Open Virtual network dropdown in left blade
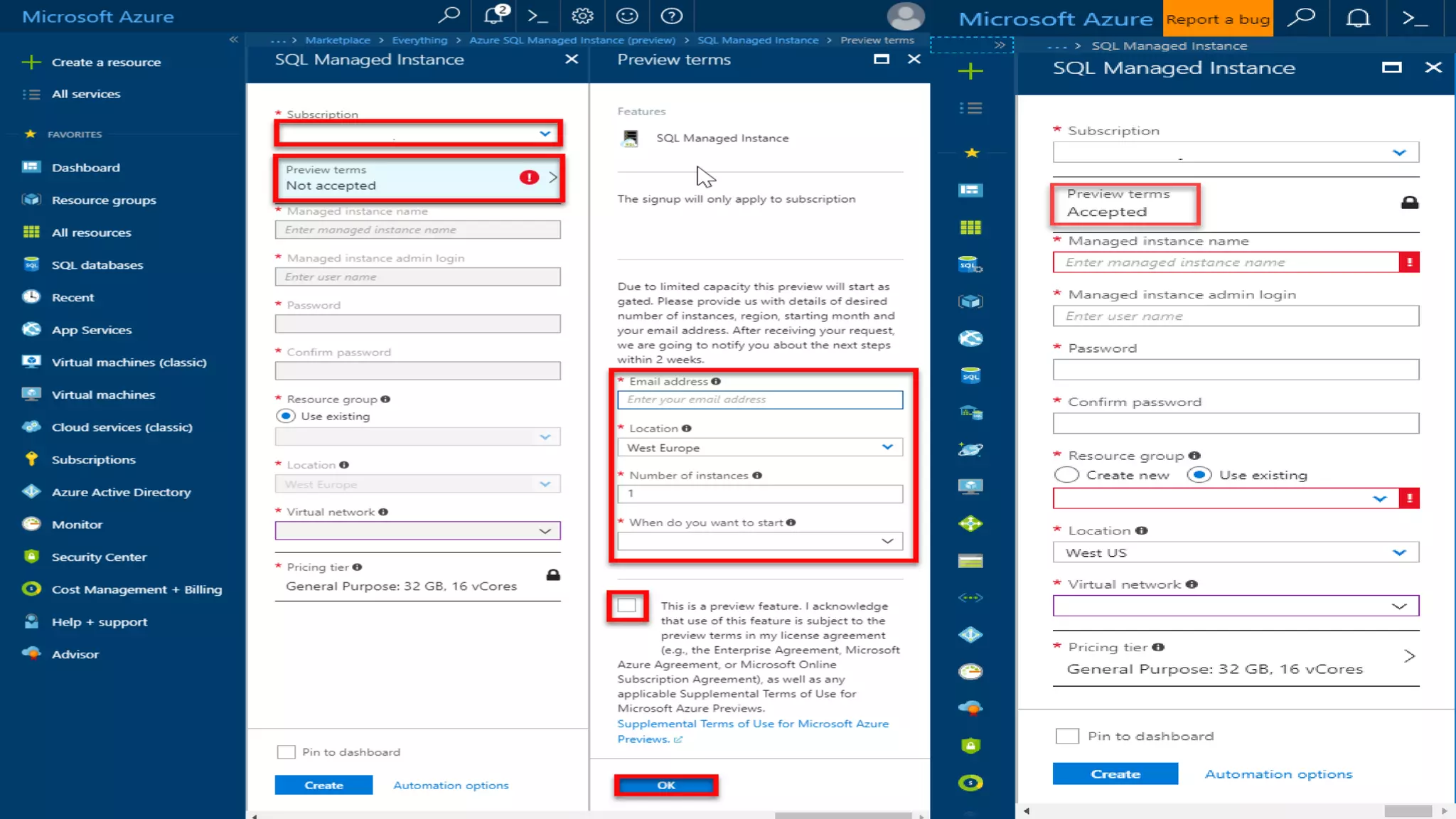Viewport: 1456px width, 819px height. tap(418, 531)
